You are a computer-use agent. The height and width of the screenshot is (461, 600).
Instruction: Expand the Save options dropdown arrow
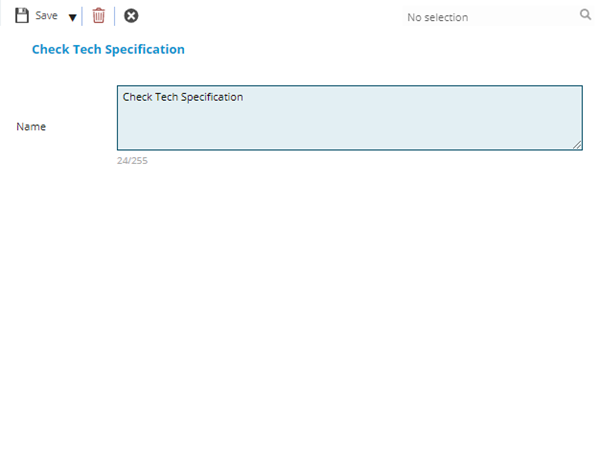click(72, 17)
